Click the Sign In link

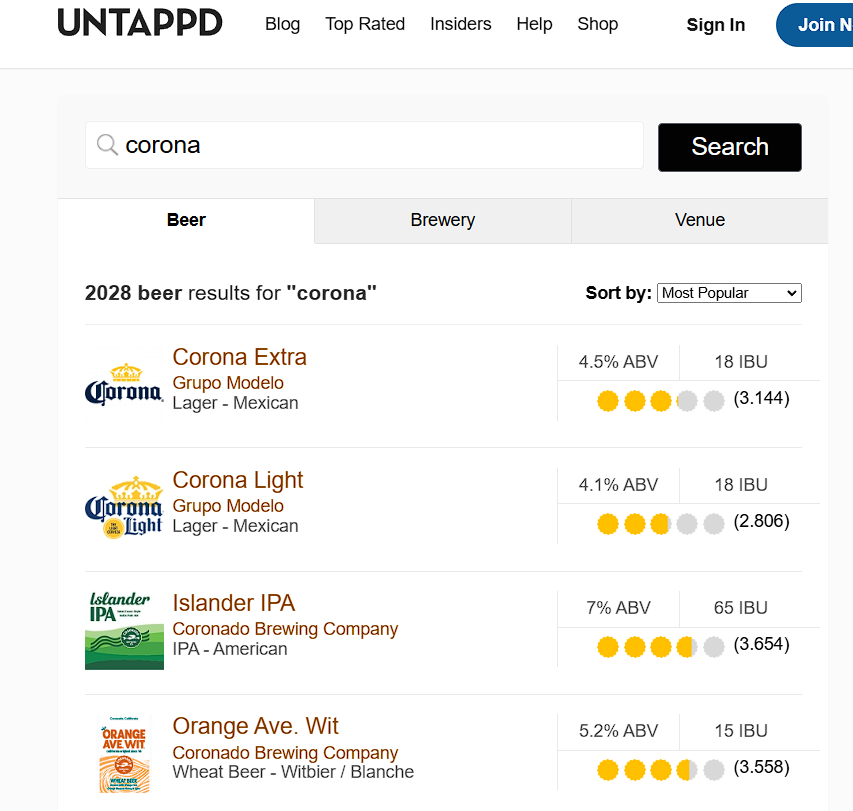point(715,25)
